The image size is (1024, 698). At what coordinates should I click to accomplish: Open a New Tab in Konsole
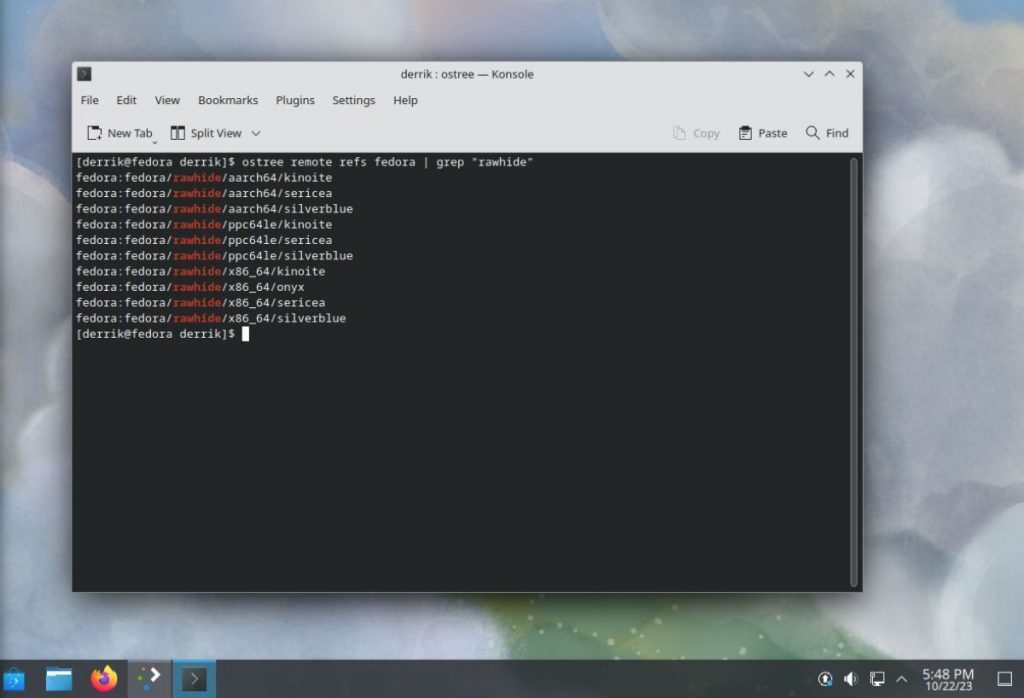118,132
